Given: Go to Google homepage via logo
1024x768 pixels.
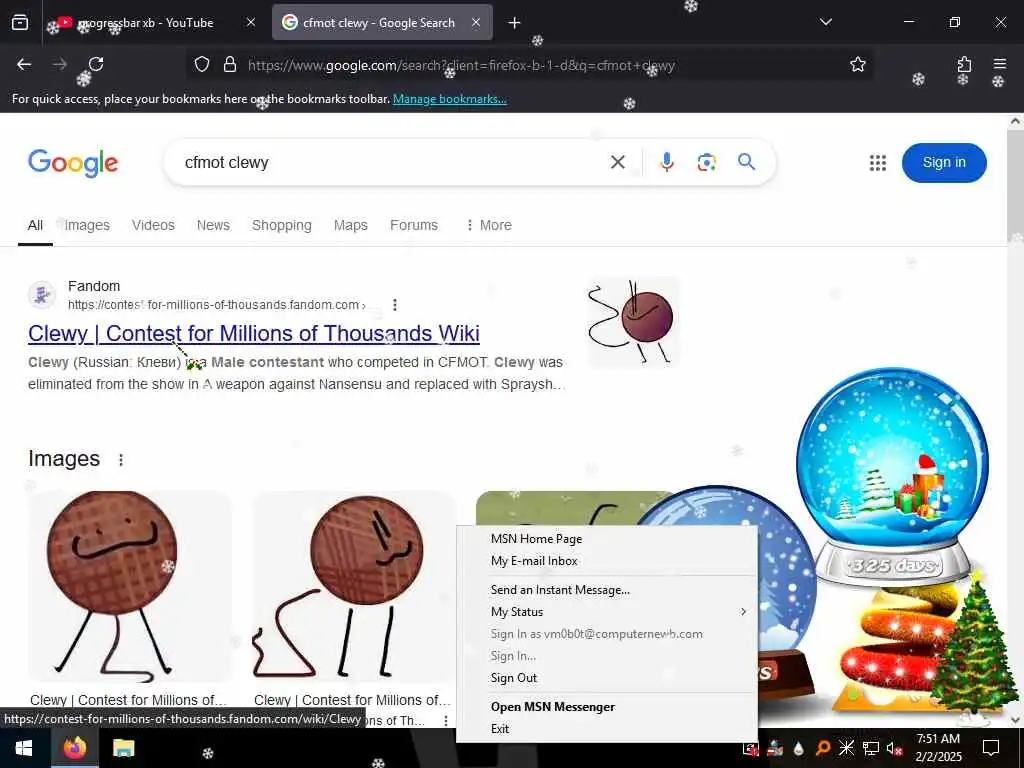Looking at the screenshot, I should point(73,163).
